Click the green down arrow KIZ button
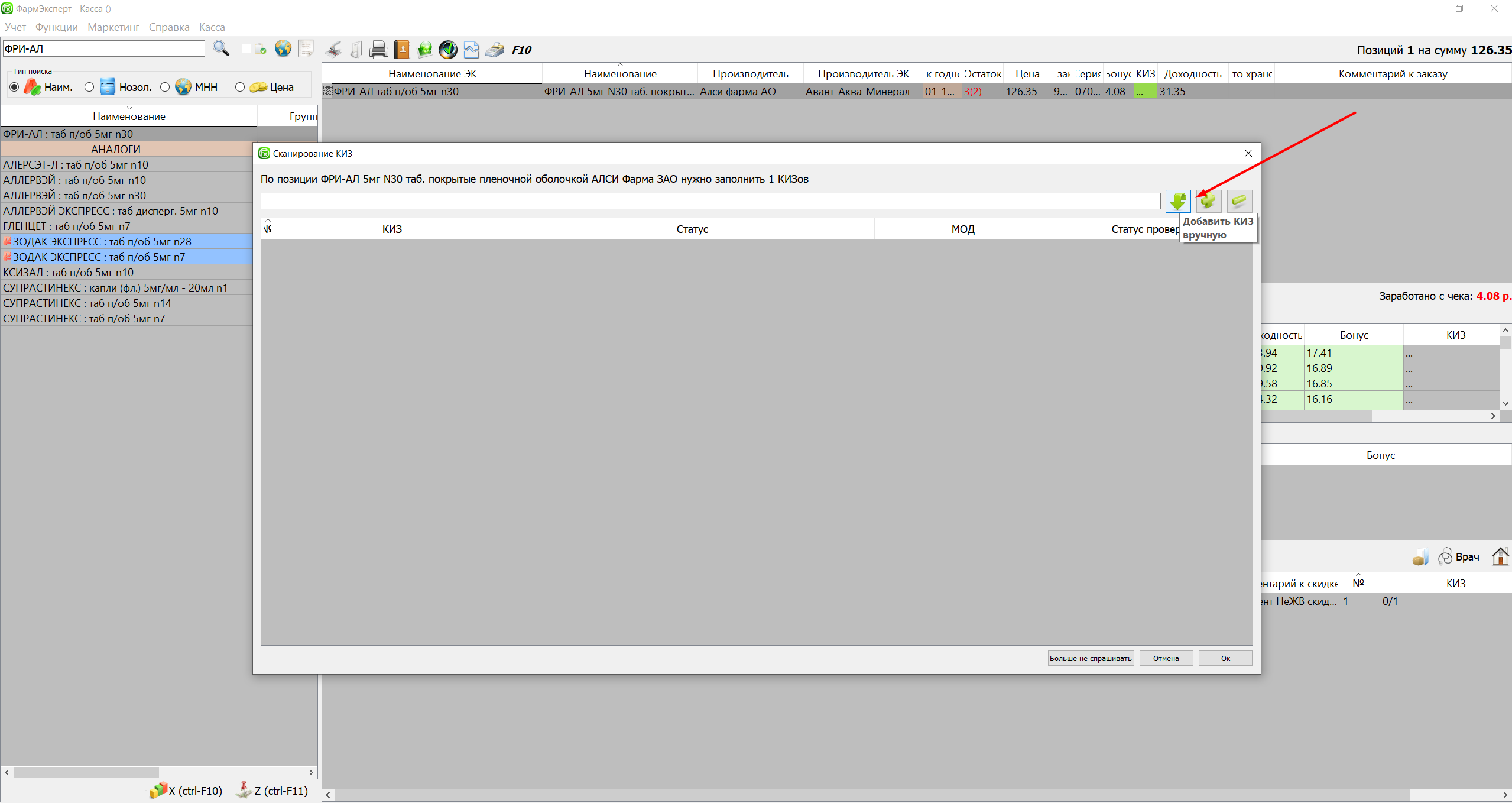 click(x=1178, y=201)
